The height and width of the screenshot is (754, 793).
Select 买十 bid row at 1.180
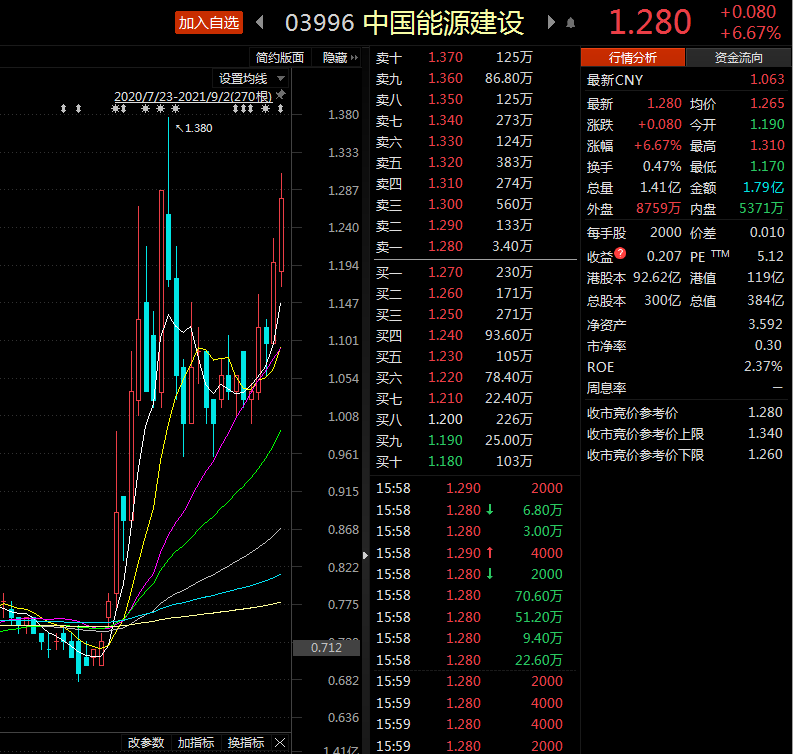click(x=474, y=461)
